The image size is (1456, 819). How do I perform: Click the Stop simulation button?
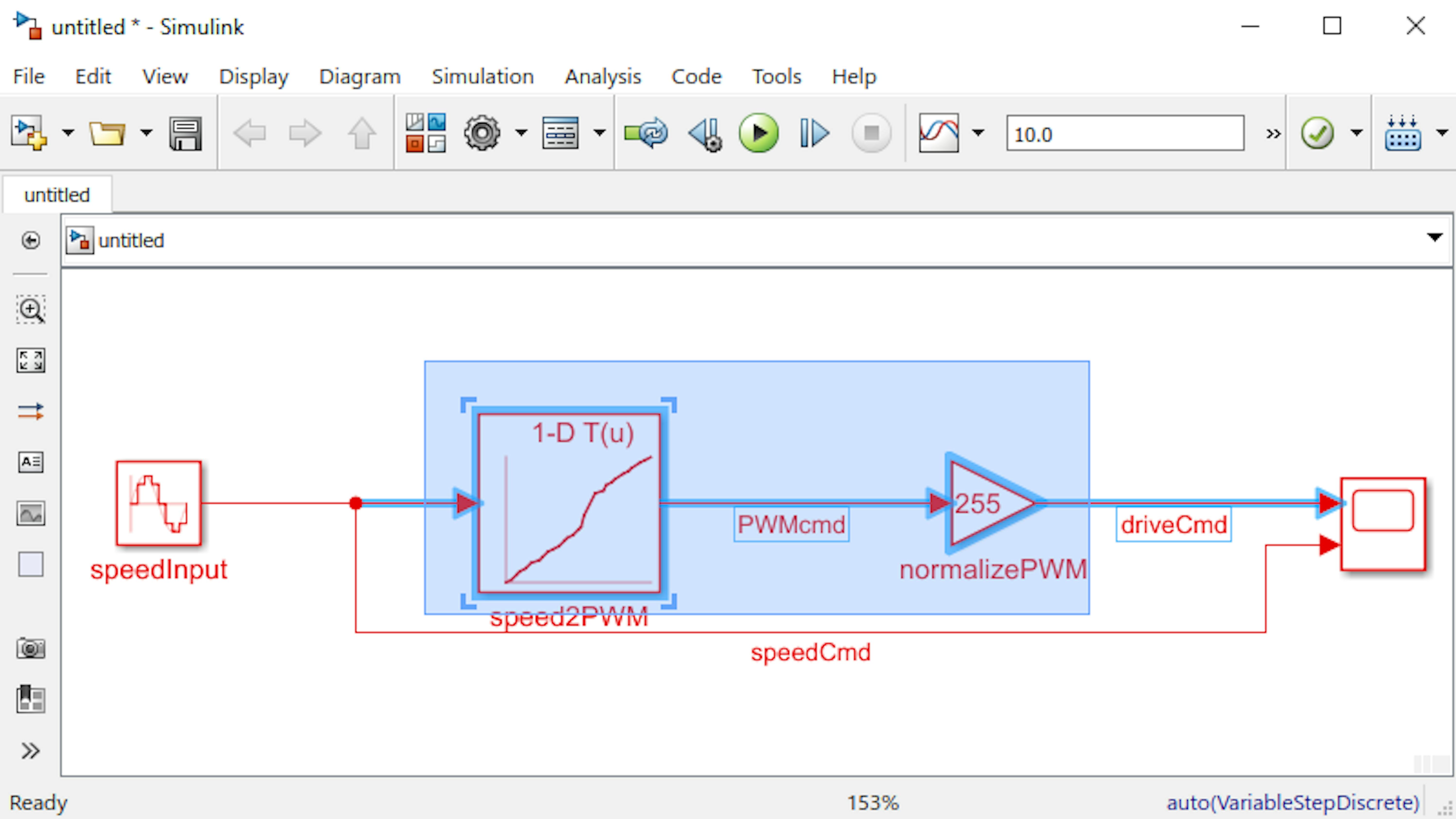coord(872,133)
